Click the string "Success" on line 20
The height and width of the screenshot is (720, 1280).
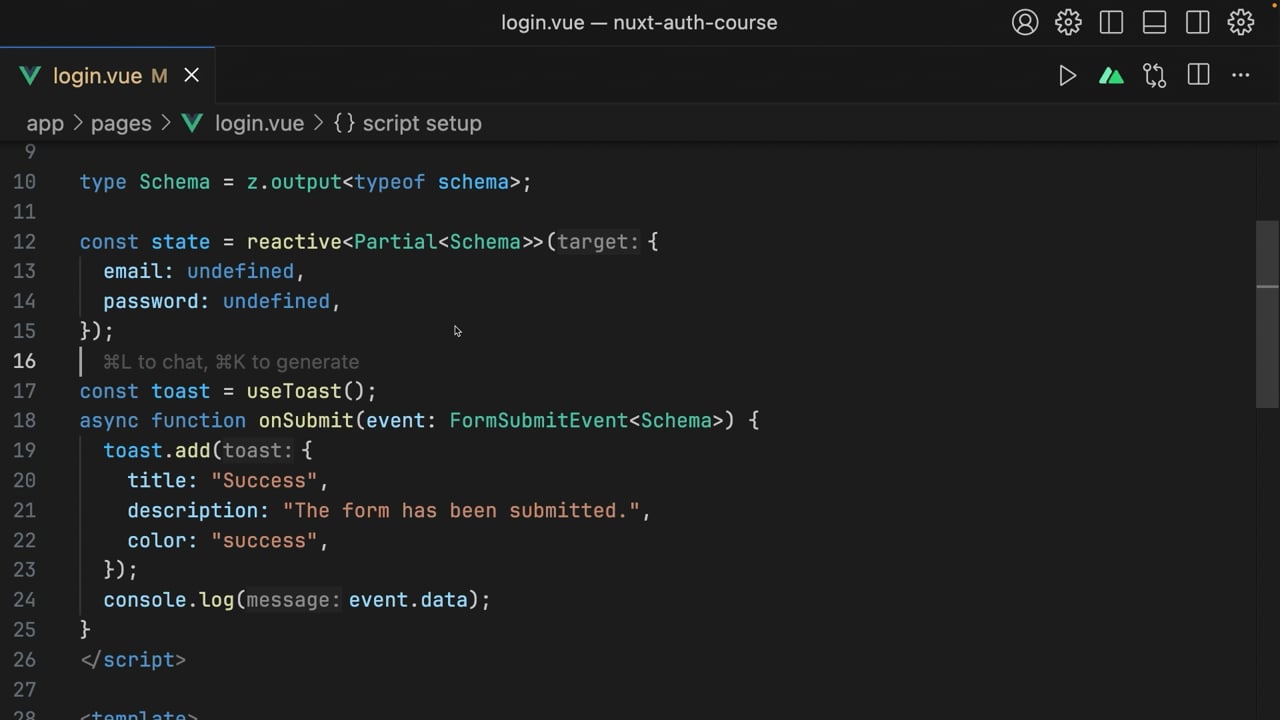click(264, 481)
